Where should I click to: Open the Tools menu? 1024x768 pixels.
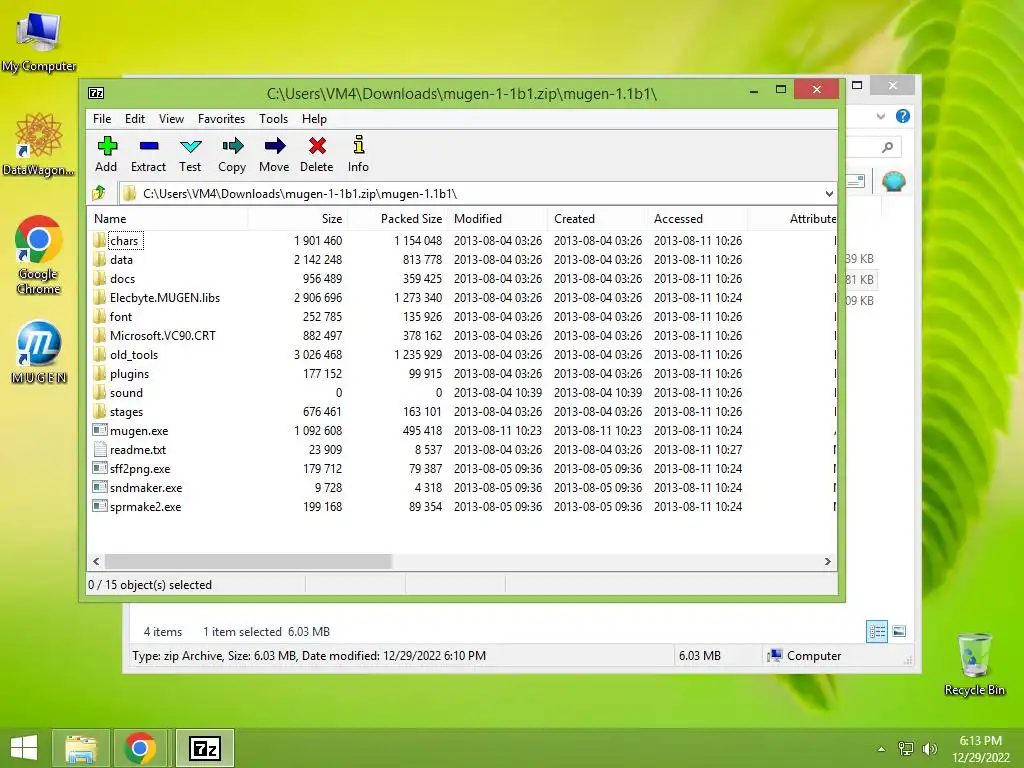point(274,118)
